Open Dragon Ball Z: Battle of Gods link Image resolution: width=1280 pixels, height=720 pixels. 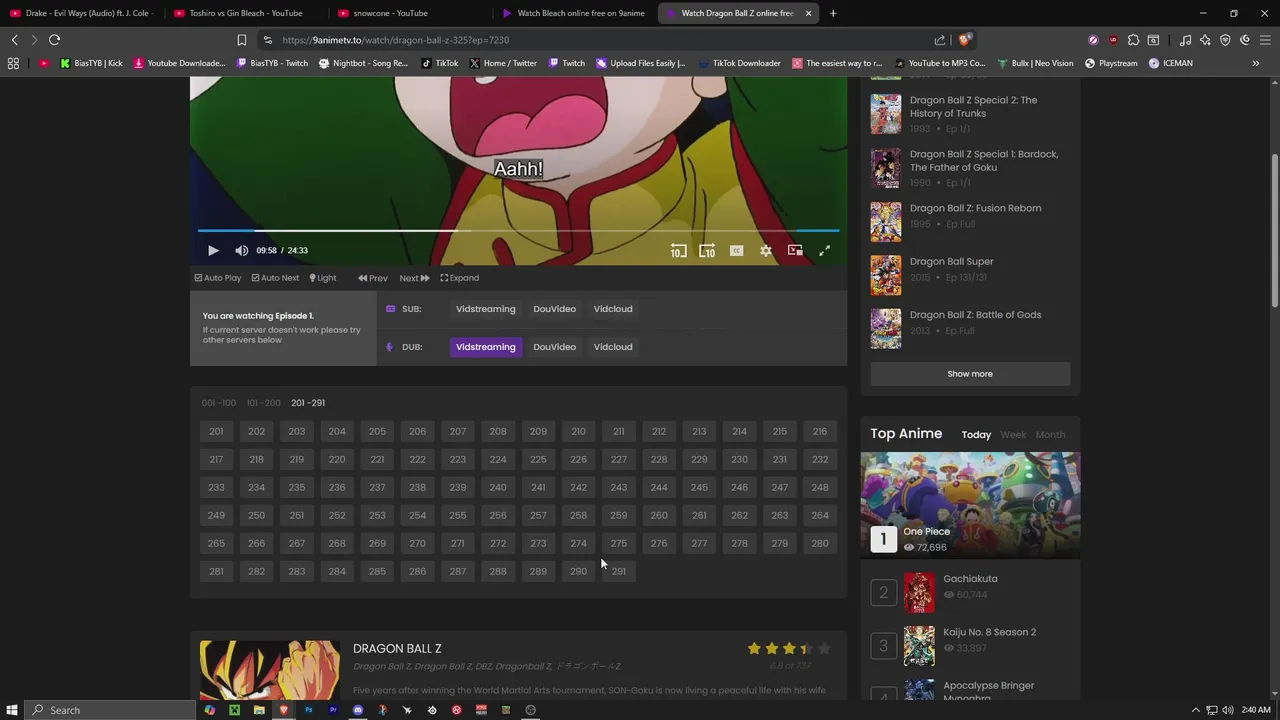click(975, 315)
